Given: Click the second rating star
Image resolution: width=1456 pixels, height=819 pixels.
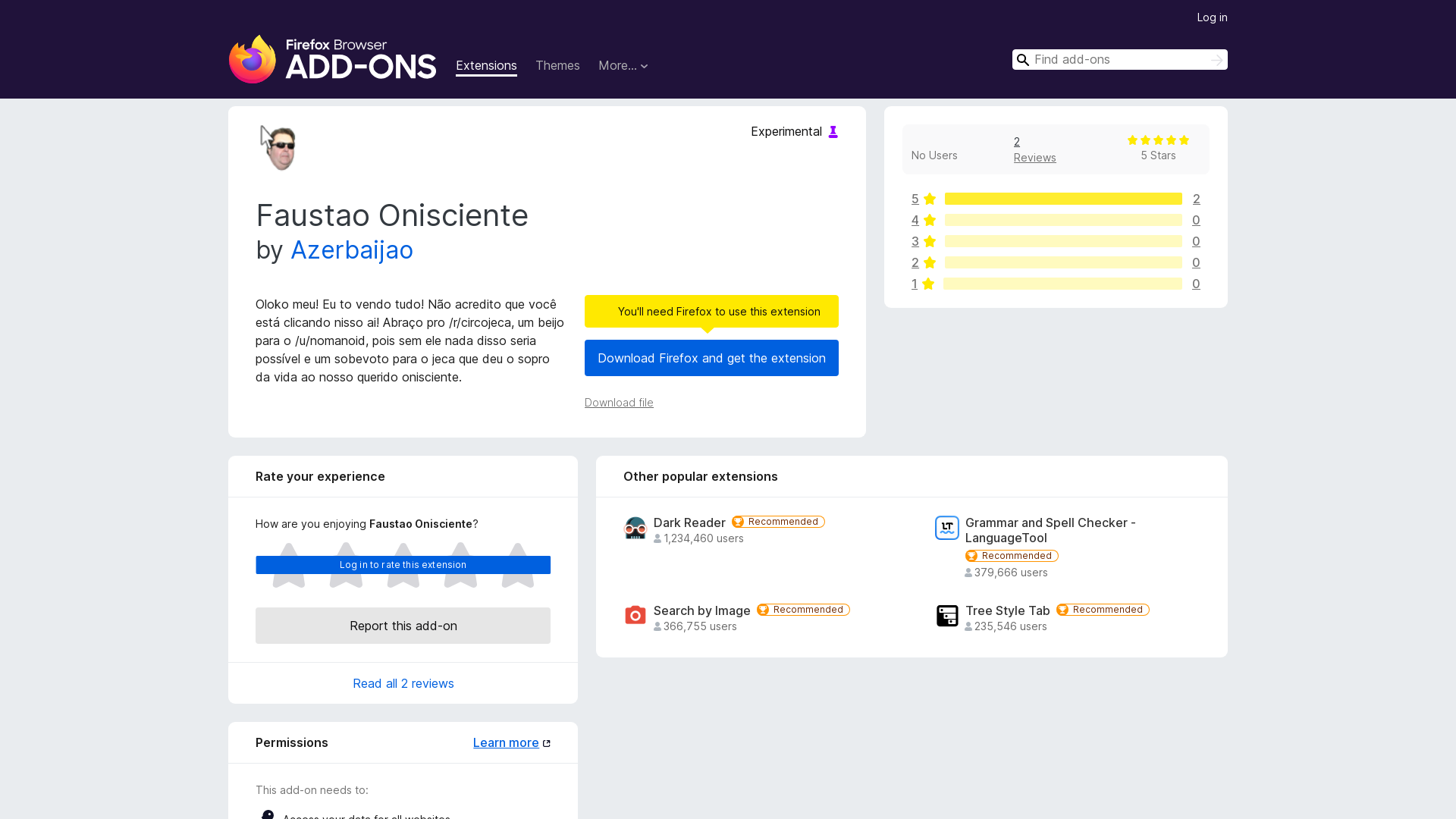Looking at the screenshot, I should pos(346,565).
